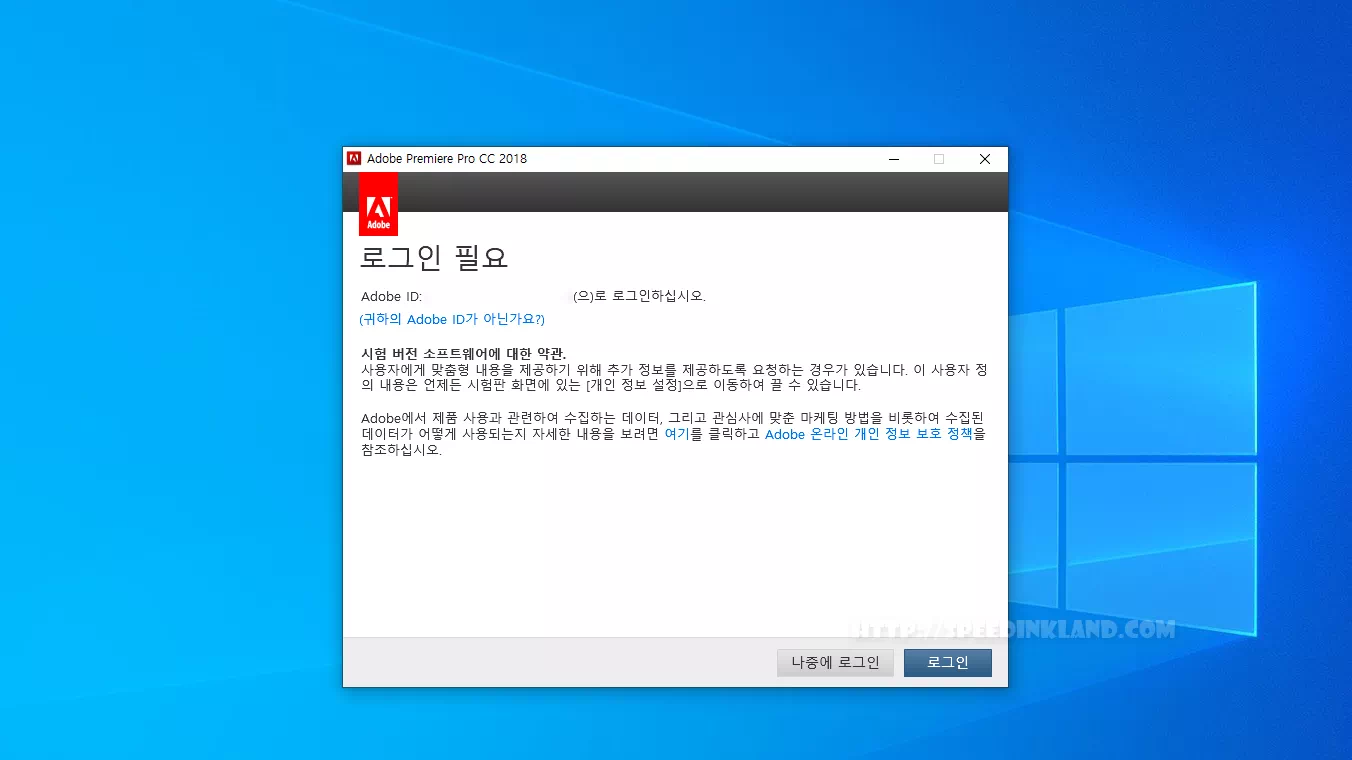Screen dimensions: 1352x760
Task: Click the disabled maximize button in title bar
Action: pyautogui.click(x=939, y=159)
